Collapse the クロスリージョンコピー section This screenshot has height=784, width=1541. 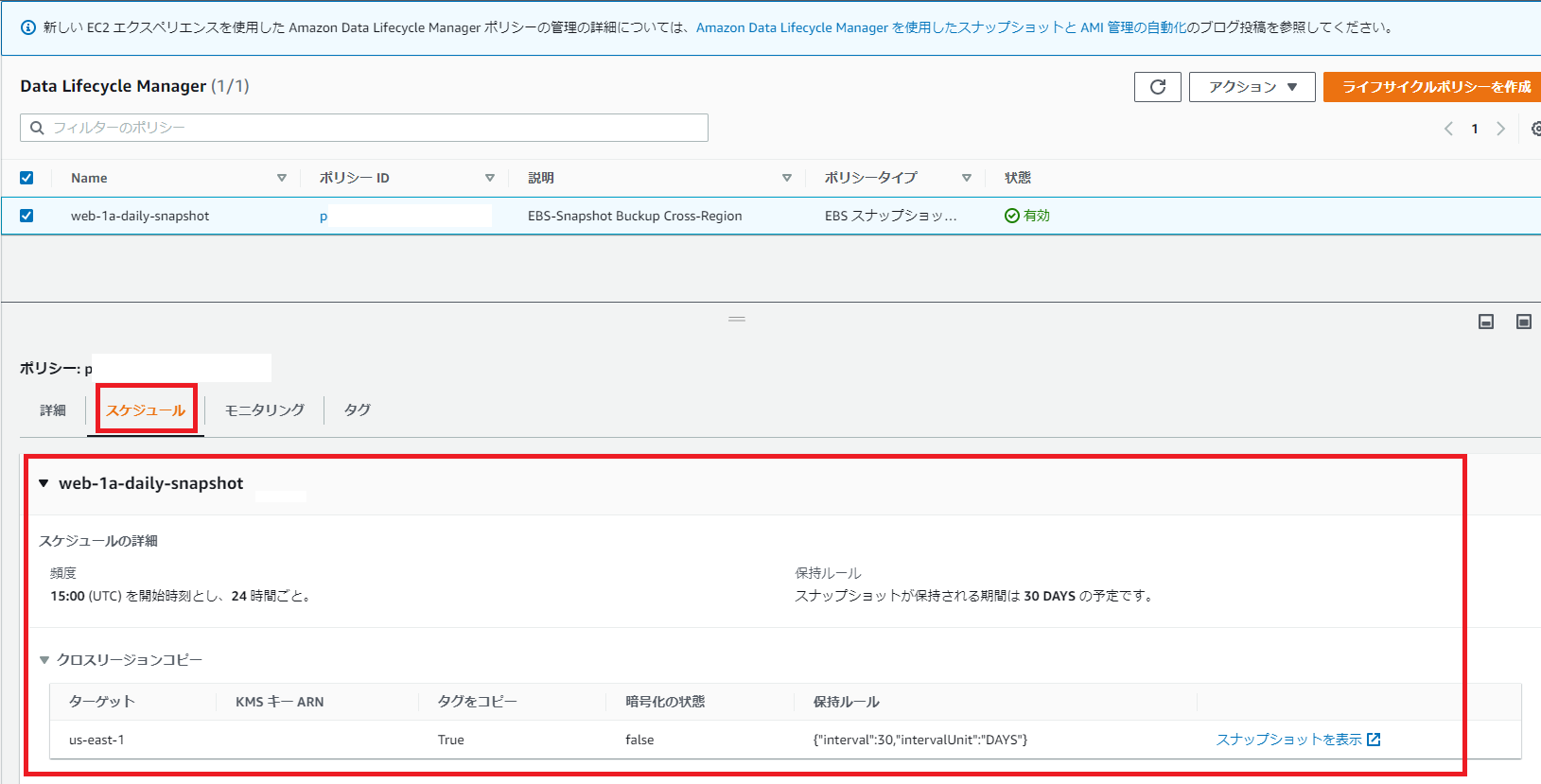44,660
